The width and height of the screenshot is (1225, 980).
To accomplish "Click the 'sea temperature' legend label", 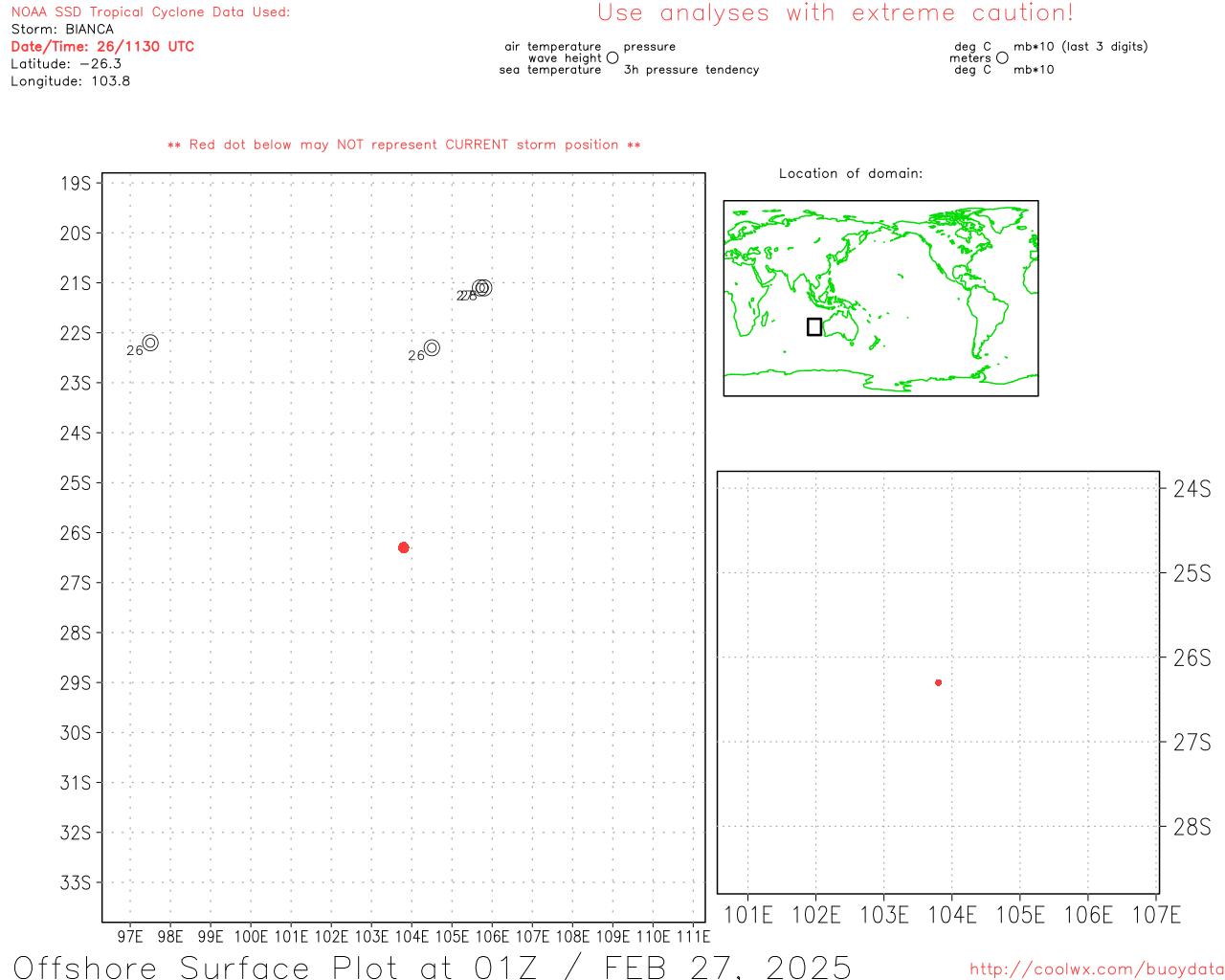I will [550, 69].
